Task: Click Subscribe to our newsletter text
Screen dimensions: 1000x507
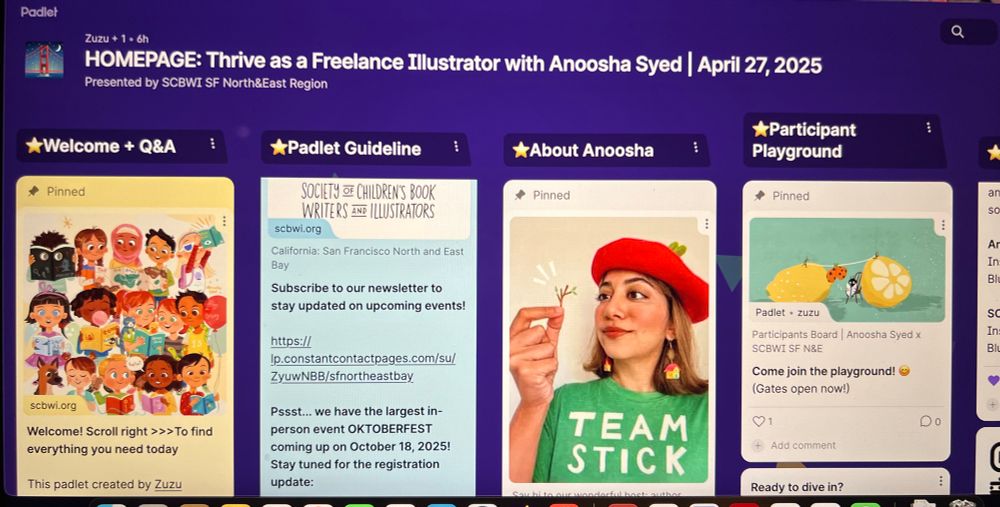Action: (368, 297)
